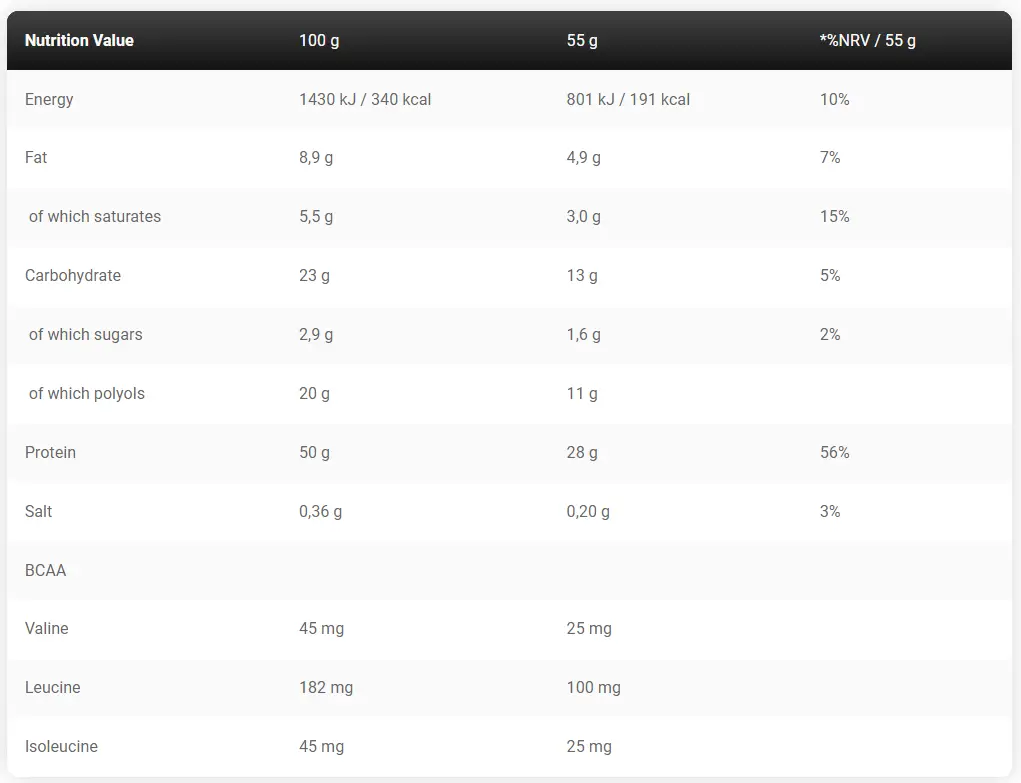Select the Protein row label
The width and height of the screenshot is (1021, 783).
click(50, 452)
